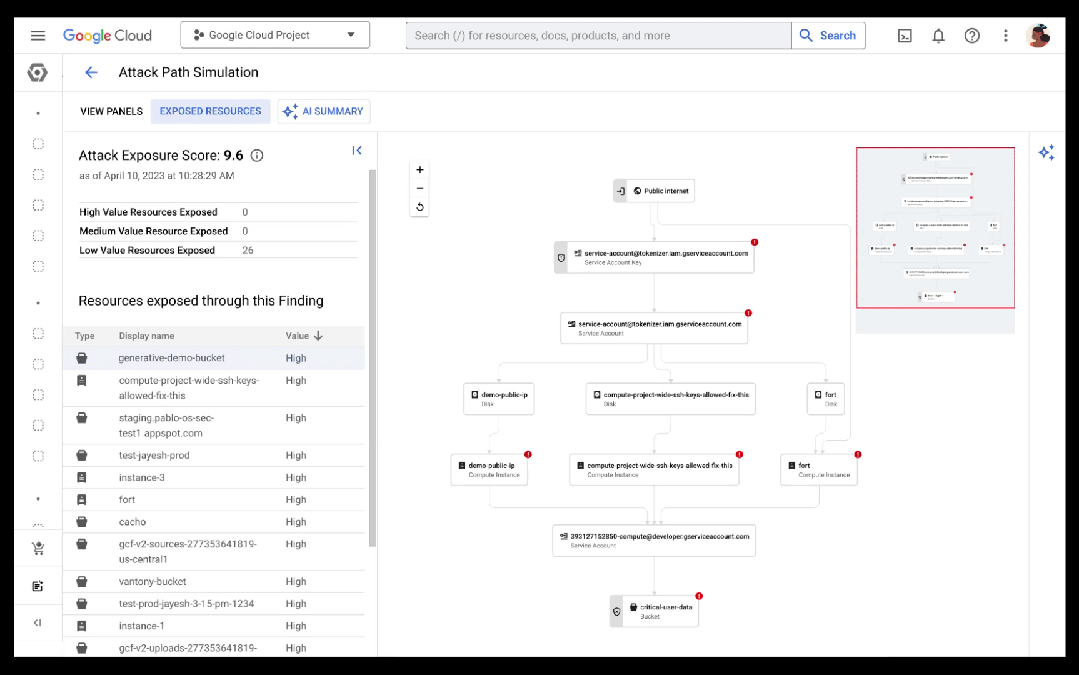
Task: Open the AI Summary tab
Action: pos(324,111)
